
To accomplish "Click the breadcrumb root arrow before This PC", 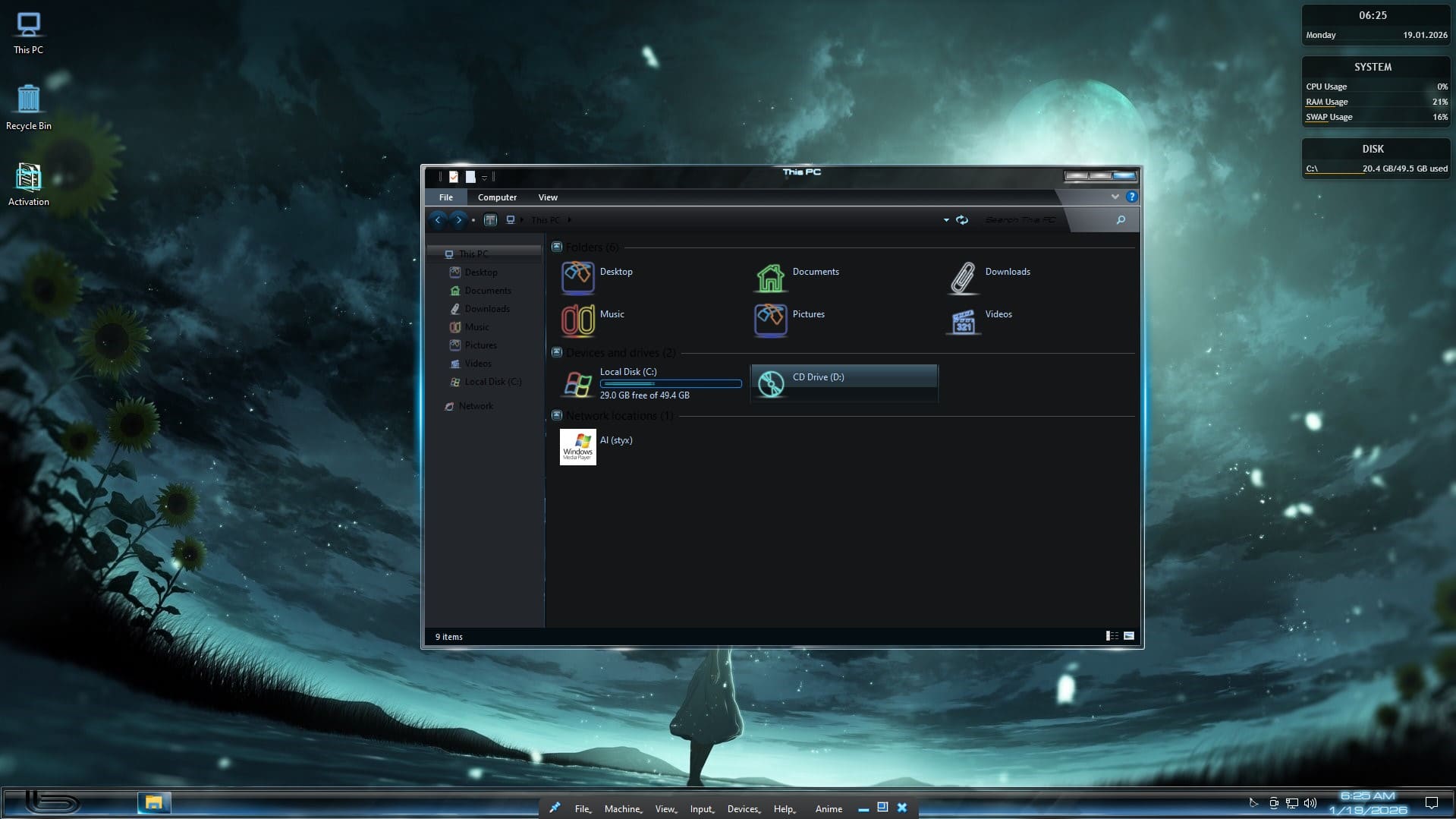I will (x=522, y=220).
